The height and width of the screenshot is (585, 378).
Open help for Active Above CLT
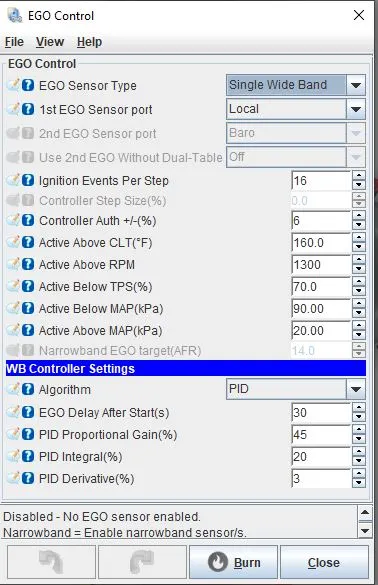click(28, 243)
